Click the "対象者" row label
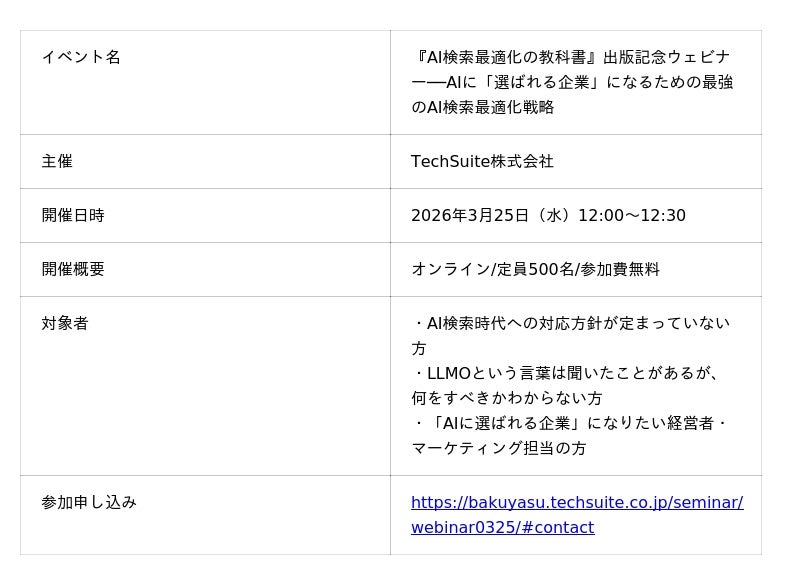 [65, 323]
